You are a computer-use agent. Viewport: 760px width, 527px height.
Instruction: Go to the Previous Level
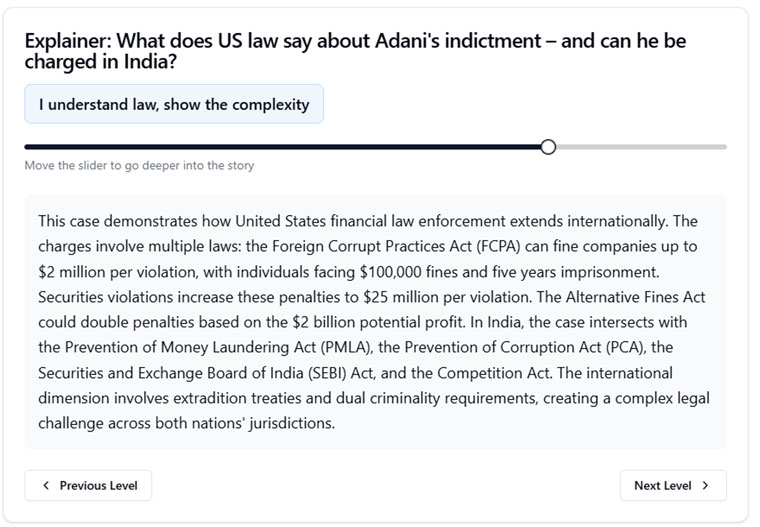(x=88, y=486)
